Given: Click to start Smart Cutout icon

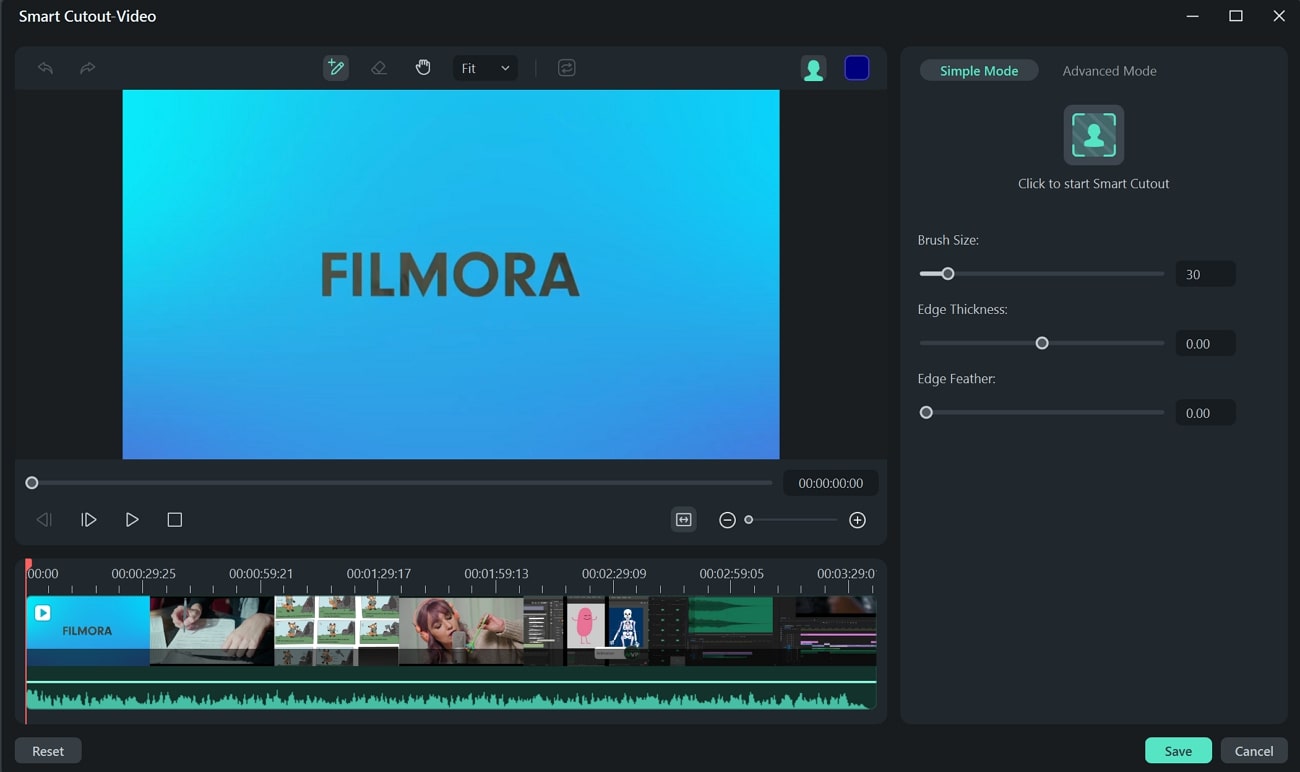Looking at the screenshot, I should pyautogui.click(x=1094, y=135).
